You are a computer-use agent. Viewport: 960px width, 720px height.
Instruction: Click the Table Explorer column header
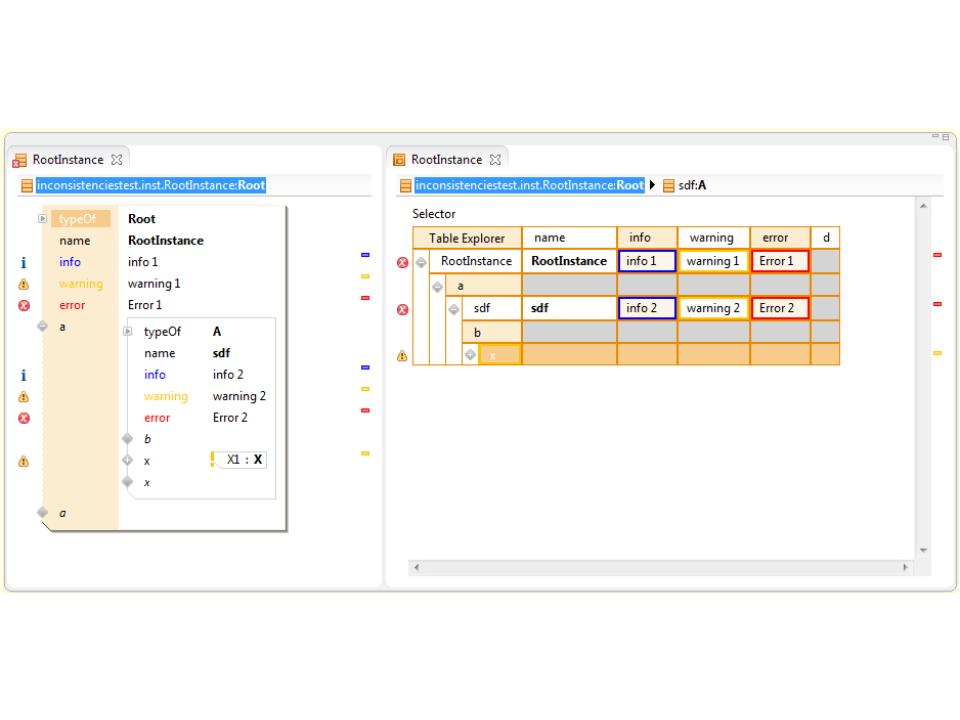coord(467,238)
